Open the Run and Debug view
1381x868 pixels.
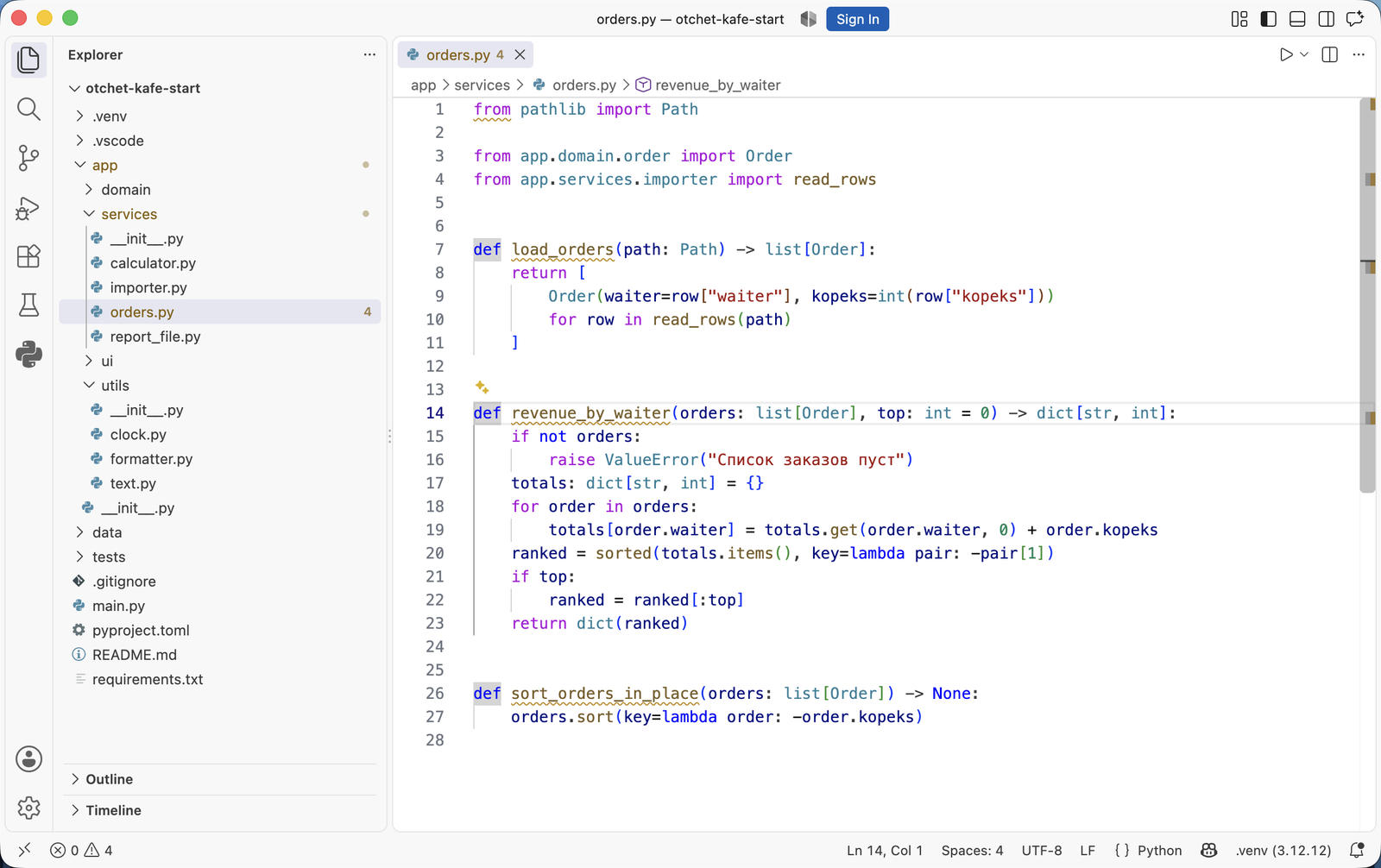point(28,207)
